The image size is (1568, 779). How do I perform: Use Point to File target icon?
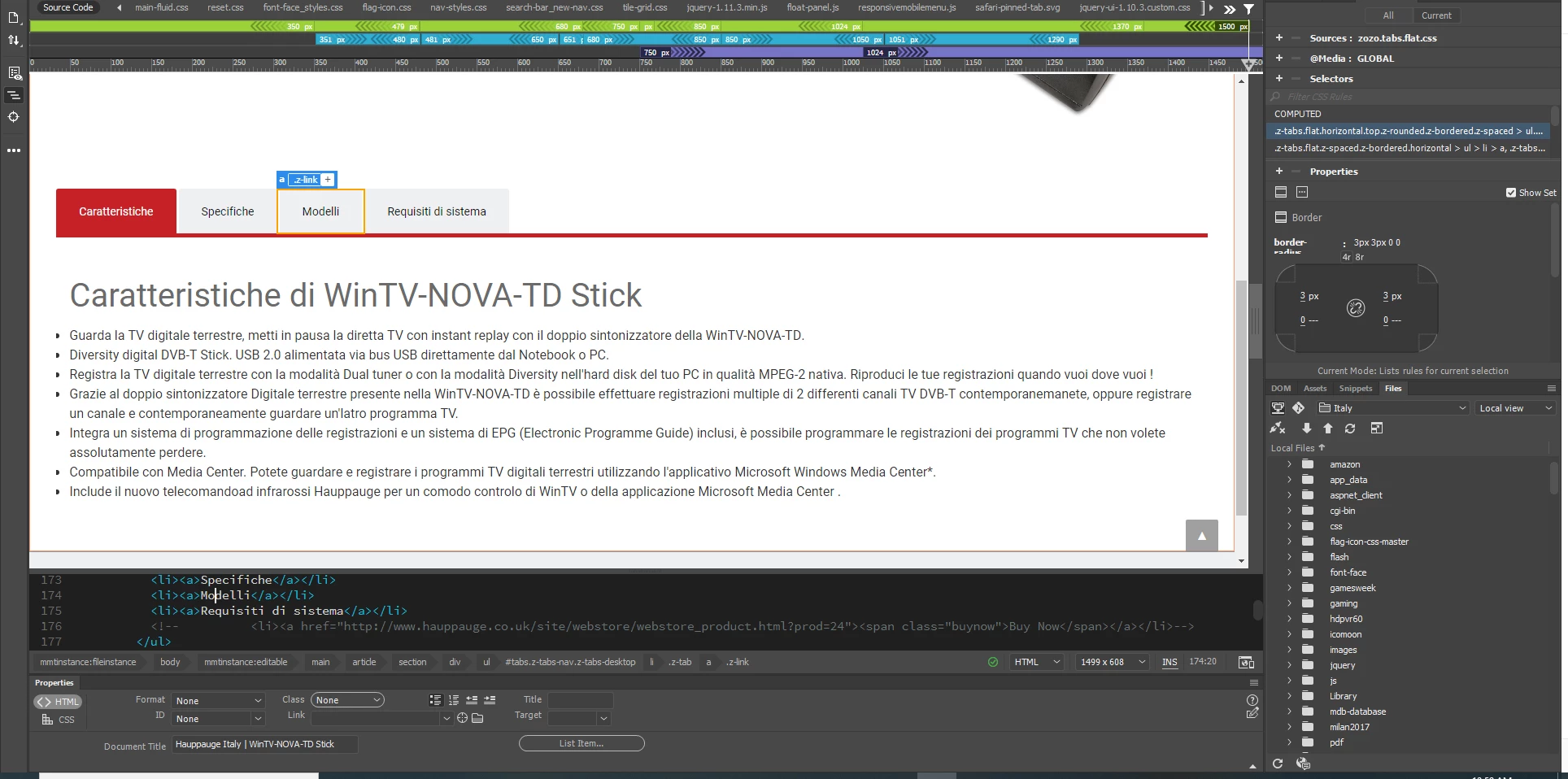click(462, 718)
